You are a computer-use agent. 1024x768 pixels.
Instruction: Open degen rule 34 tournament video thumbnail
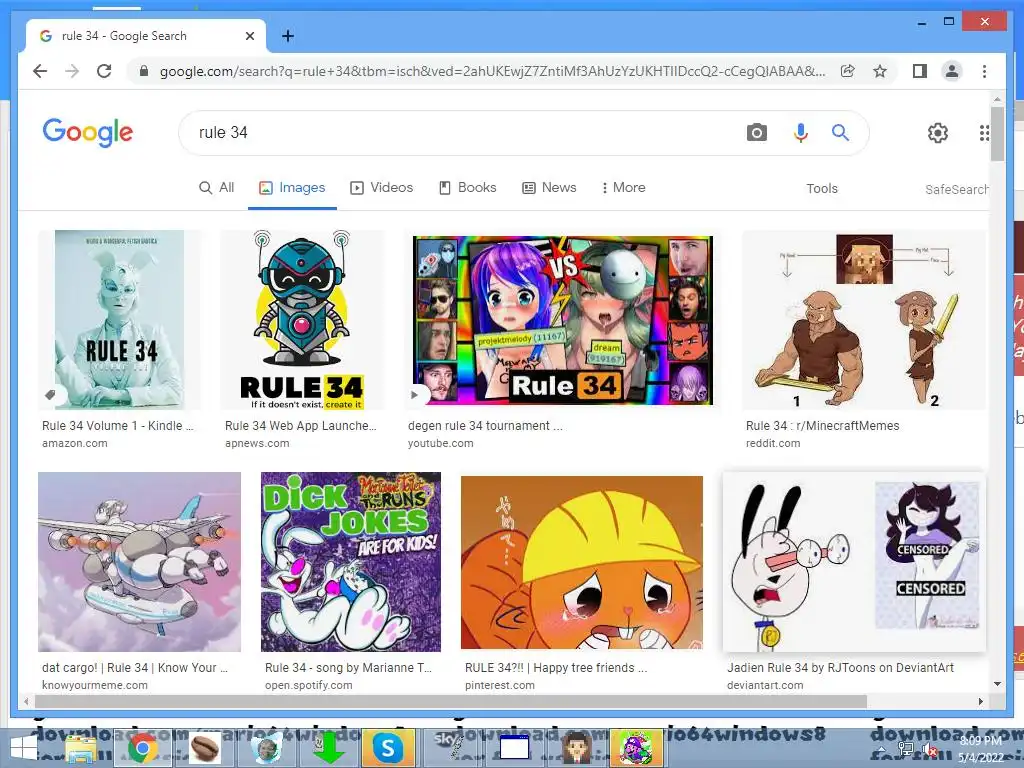tap(563, 320)
